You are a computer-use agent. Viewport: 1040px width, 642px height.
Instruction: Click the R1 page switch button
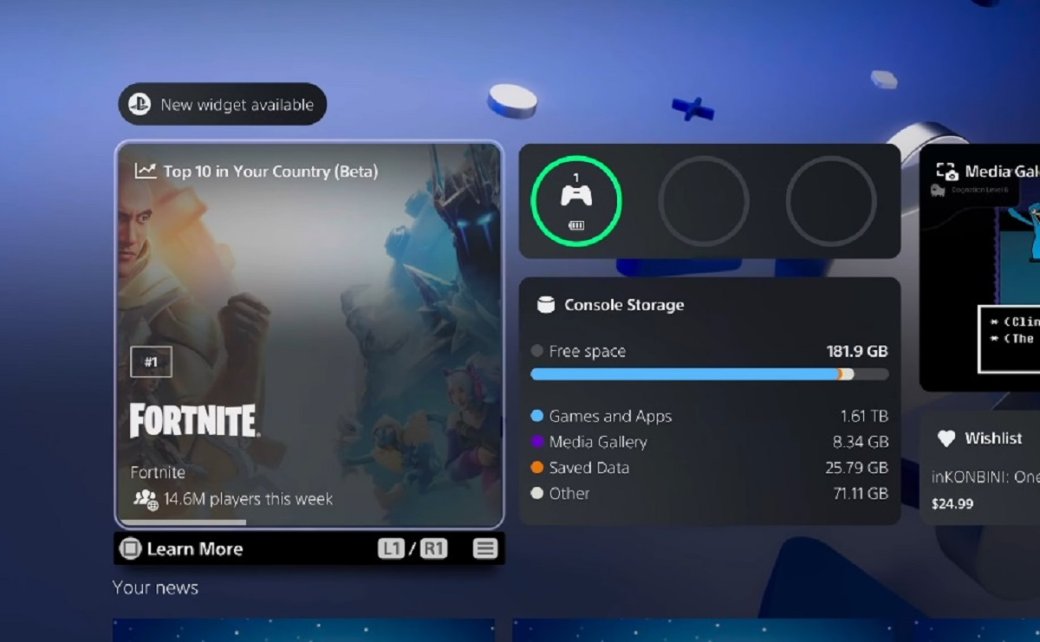434,548
